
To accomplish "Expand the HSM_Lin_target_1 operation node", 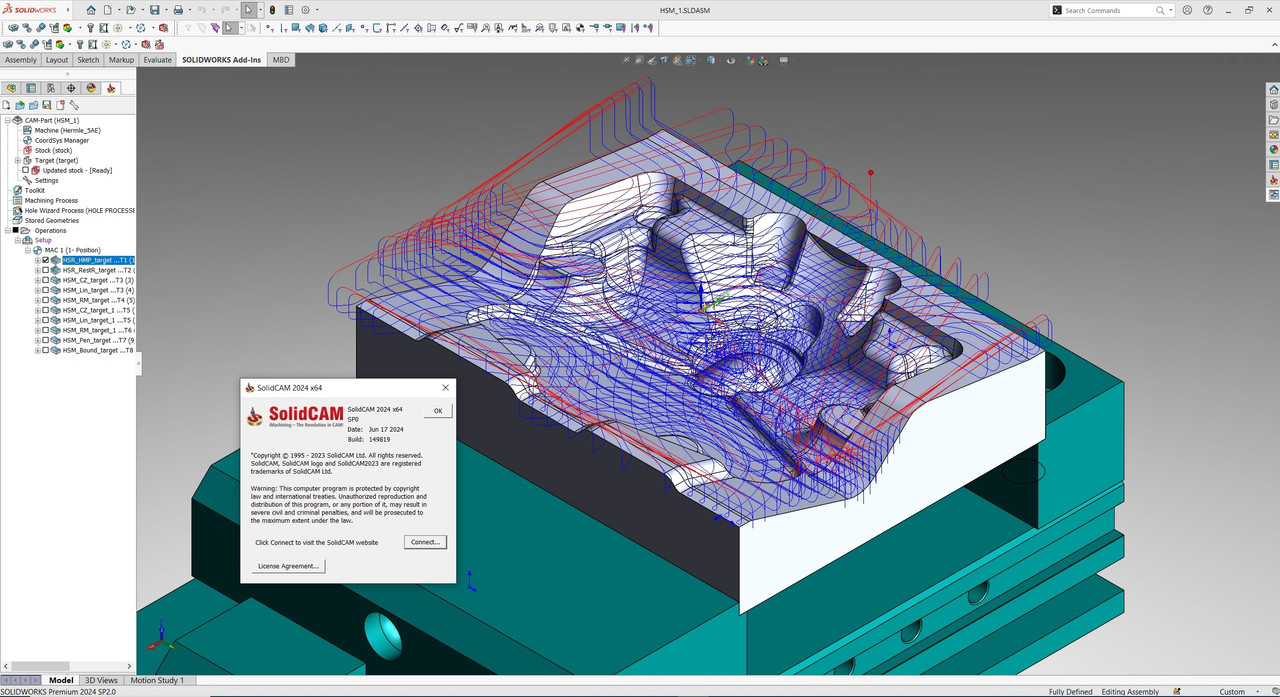I will tap(38, 320).
